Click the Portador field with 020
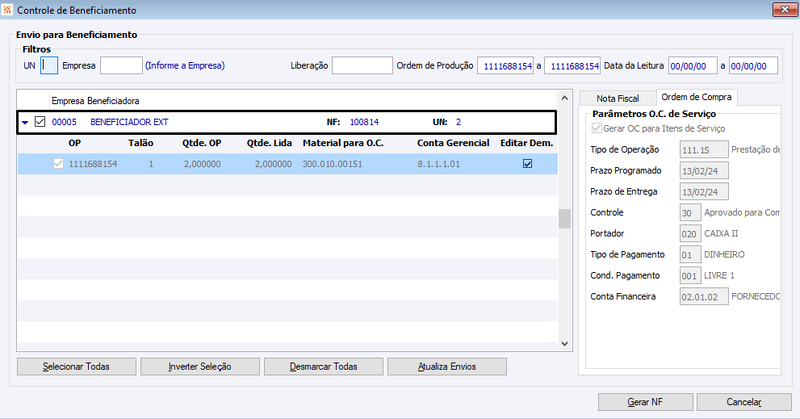Viewport: 800px width, 419px height. point(690,233)
